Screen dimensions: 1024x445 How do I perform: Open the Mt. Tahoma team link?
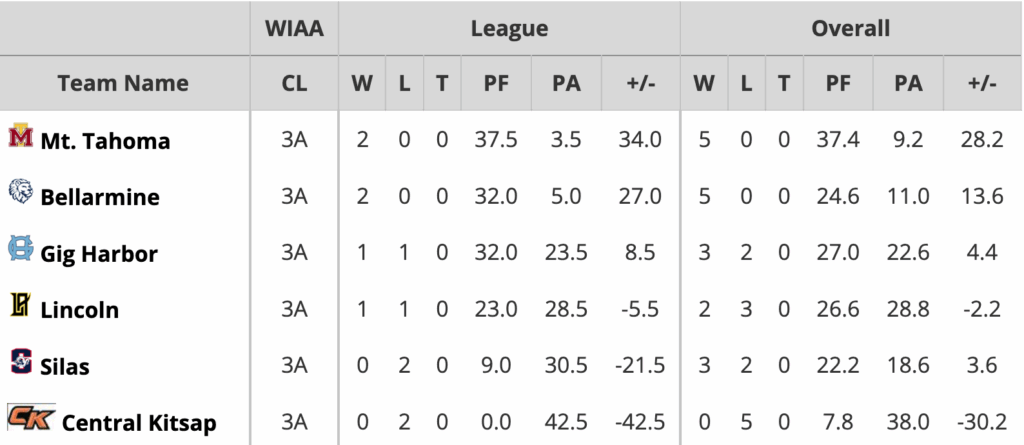point(105,141)
